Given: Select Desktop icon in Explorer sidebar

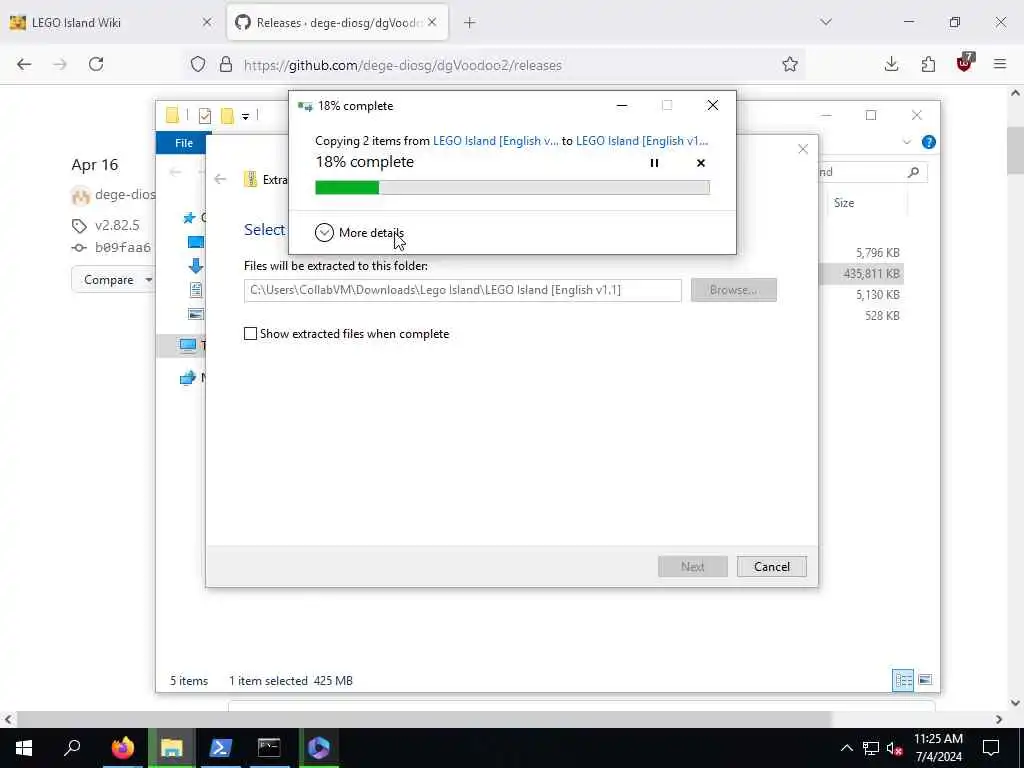Looking at the screenshot, I should pos(195,242).
